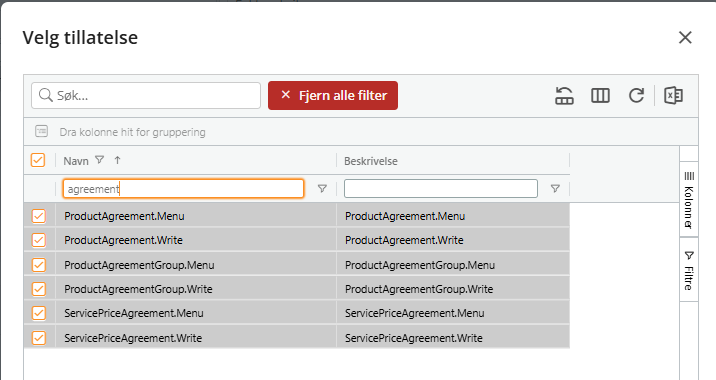Uncheck ProductAgreement.Menu row checkbox
Viewport: 716px width, 380px height.
(x=39, y=216)
